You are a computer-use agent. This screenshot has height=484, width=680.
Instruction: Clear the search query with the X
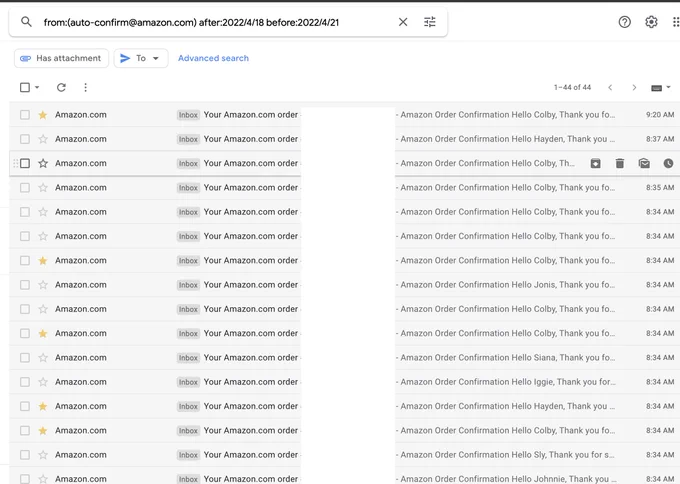(403, 22)
